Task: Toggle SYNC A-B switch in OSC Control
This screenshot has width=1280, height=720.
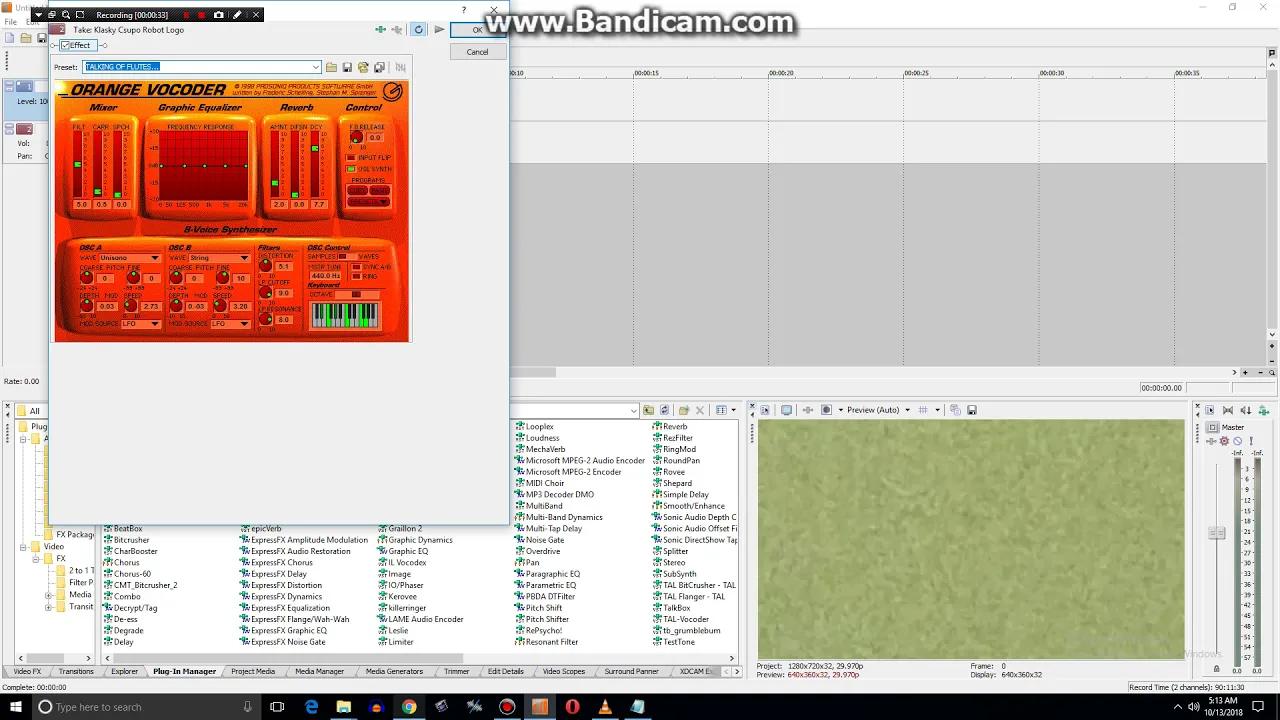Action: pyautogui.click(x=356, y=267)
